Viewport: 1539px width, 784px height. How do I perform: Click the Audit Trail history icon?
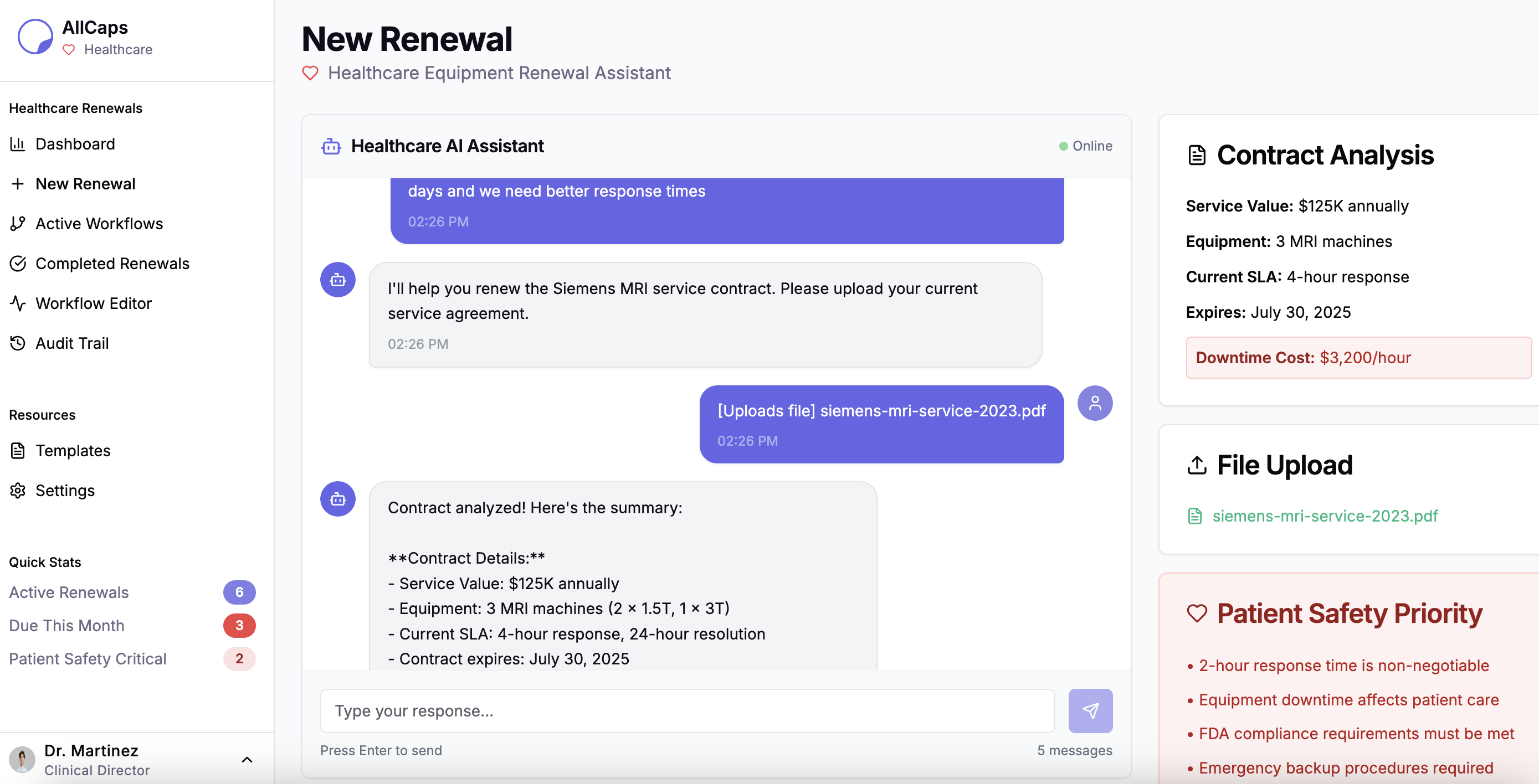18,343
